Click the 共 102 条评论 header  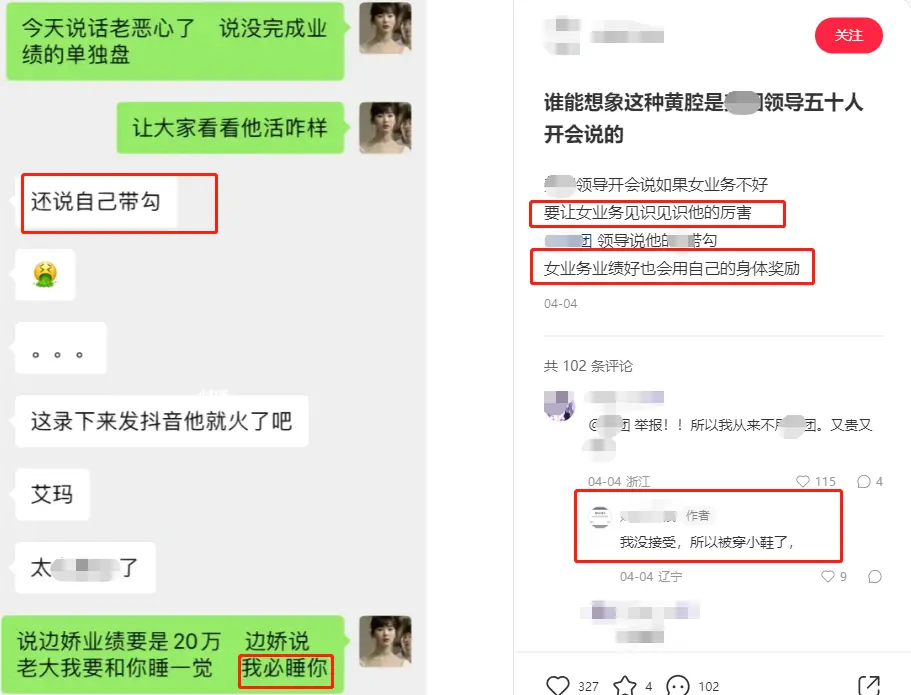[588, 366]
